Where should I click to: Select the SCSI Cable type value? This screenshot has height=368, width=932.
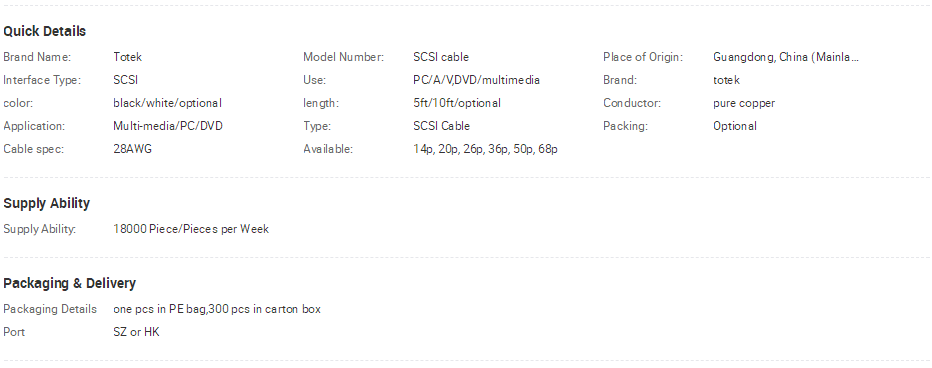click(x=441, y=126)
